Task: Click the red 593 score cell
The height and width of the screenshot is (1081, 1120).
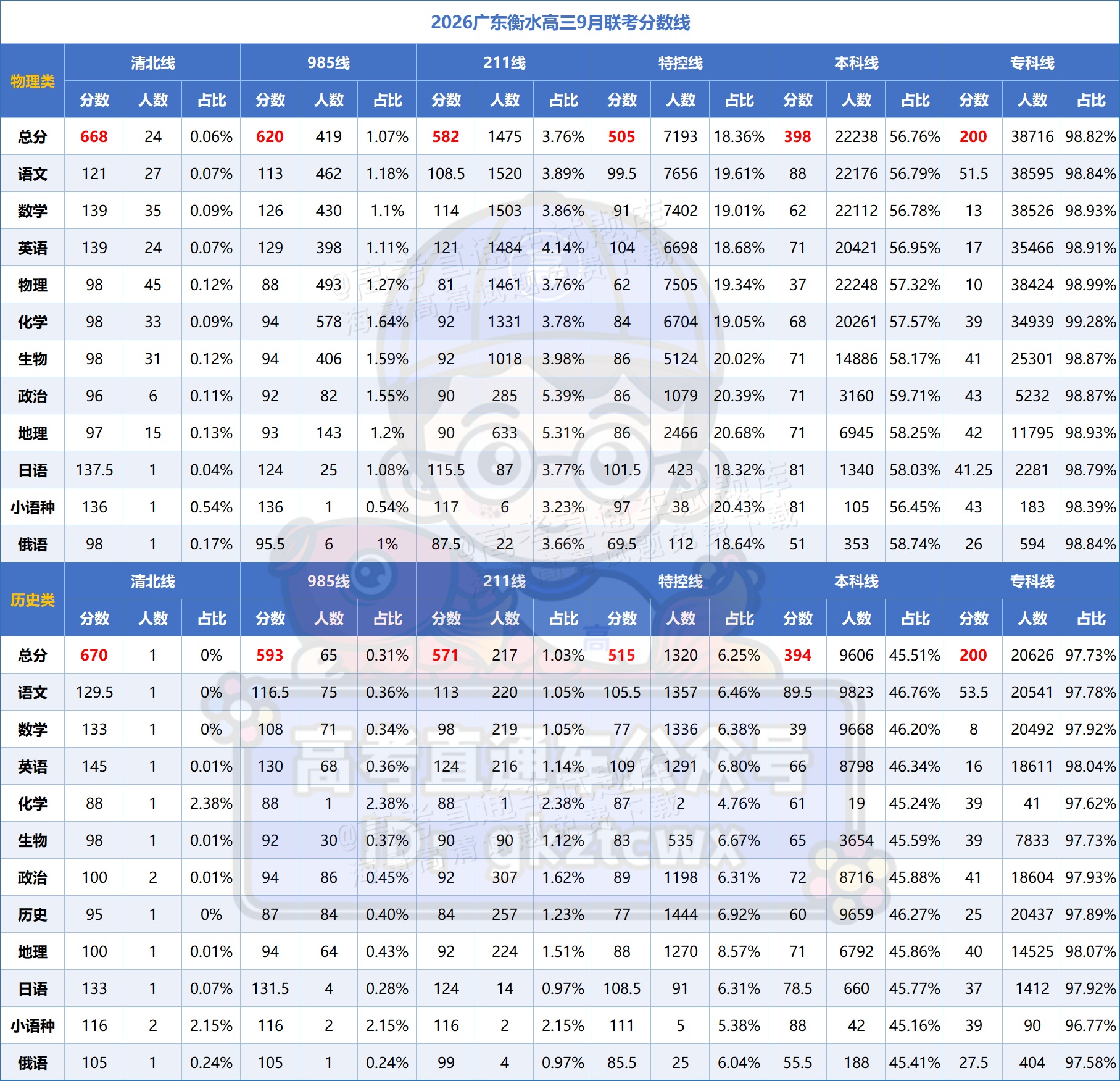Action: pyautogui.click(x=270, y=656)
